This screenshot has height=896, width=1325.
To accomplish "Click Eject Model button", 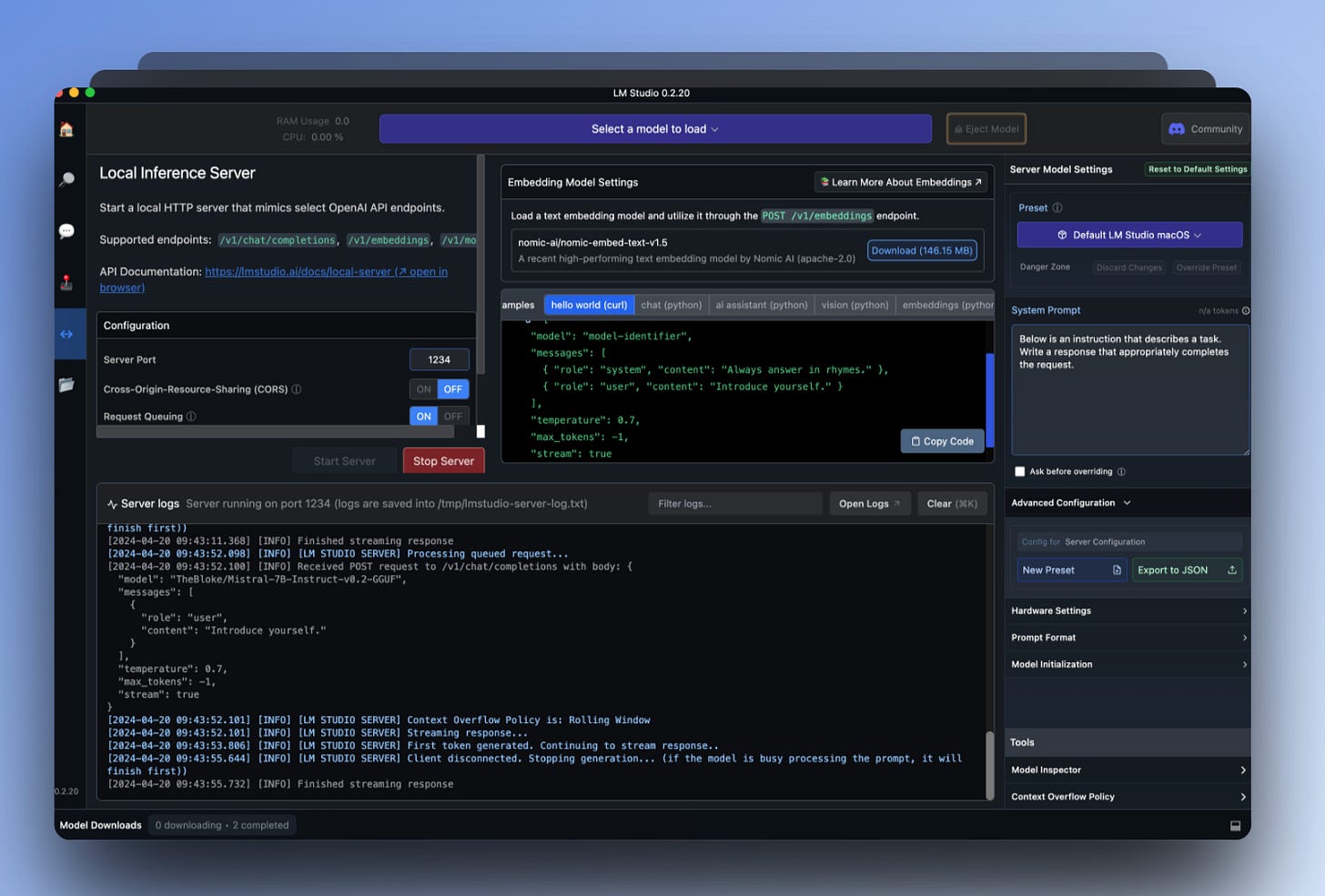I will pyautogui.click(x=986, y=129).
